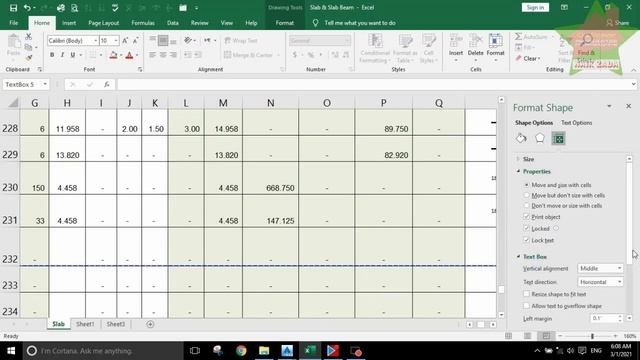Open Vertical alignment dropdown
Screen dimensions: 640x360
[600, 269]
